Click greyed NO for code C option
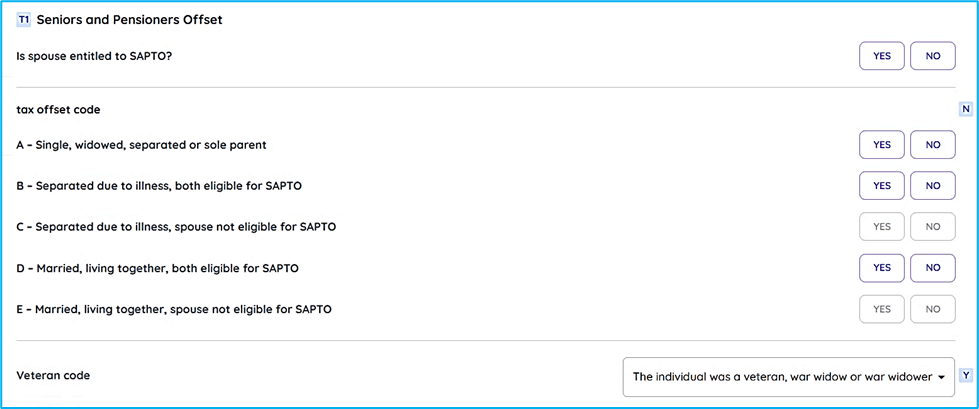Screen dimensions: 979x409 tap(933, 227)
